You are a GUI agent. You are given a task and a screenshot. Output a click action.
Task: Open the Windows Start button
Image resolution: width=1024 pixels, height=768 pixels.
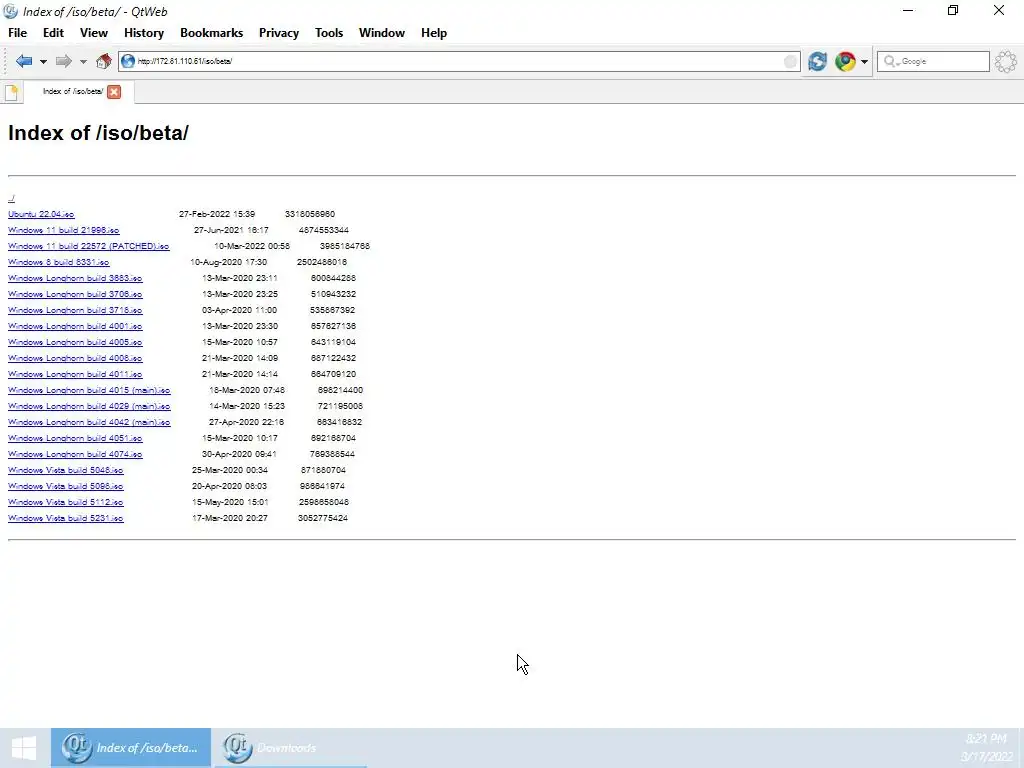24,748
